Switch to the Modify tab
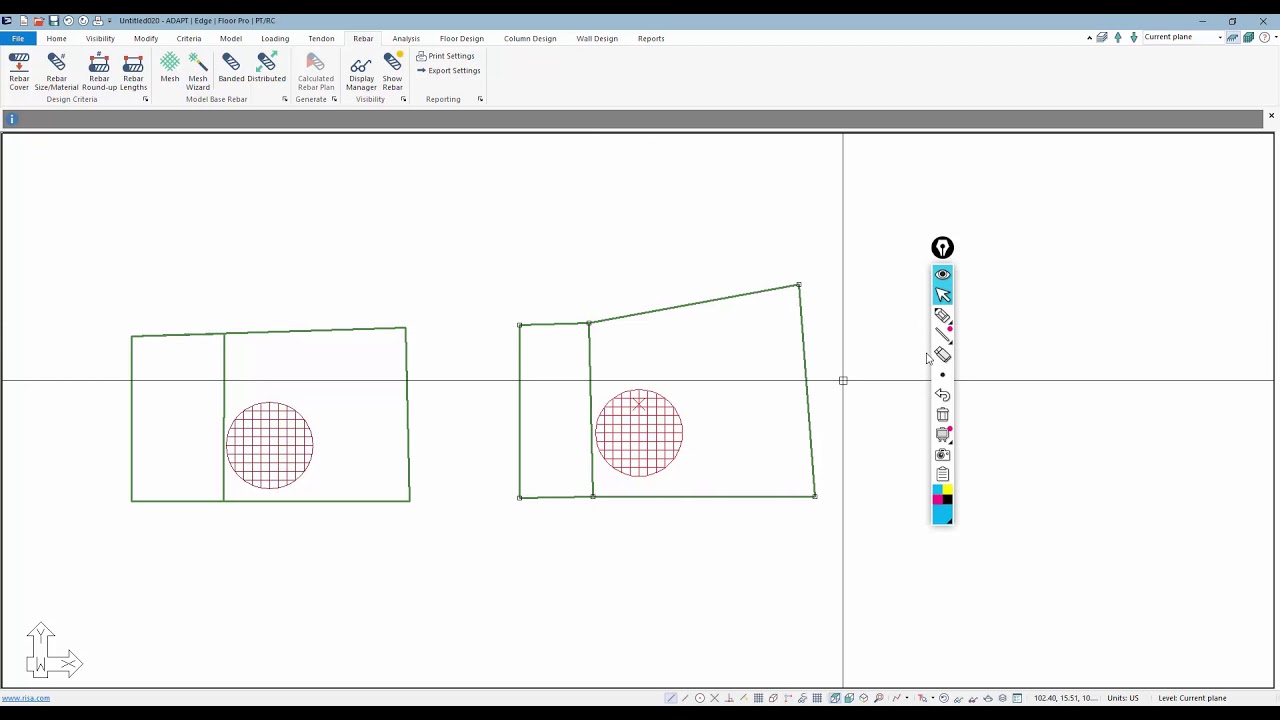Image resolution: width=1280 pixels, height=720 pixels. (146, 38)
